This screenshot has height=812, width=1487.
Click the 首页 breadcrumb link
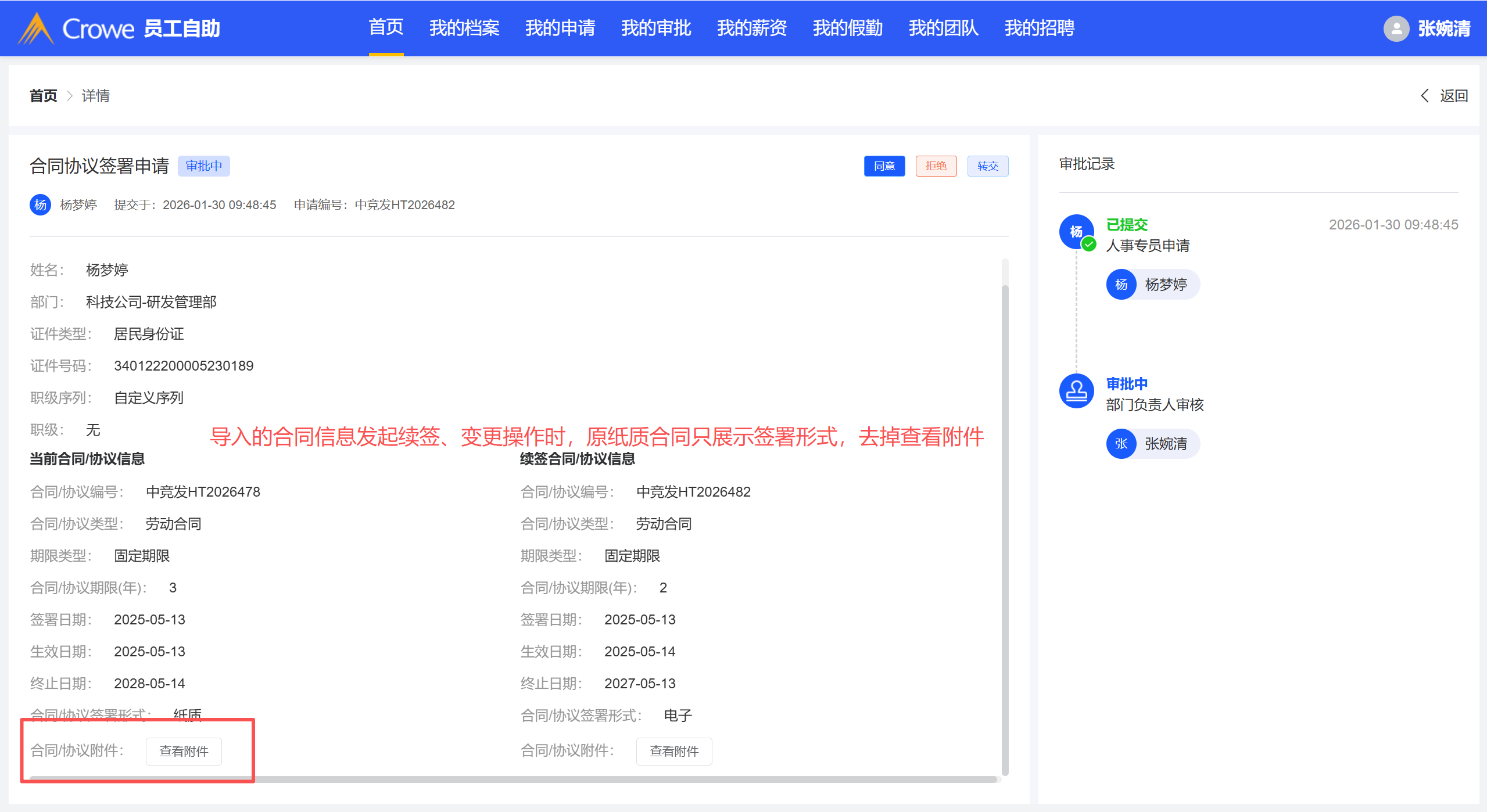click(x=44, y=96)
